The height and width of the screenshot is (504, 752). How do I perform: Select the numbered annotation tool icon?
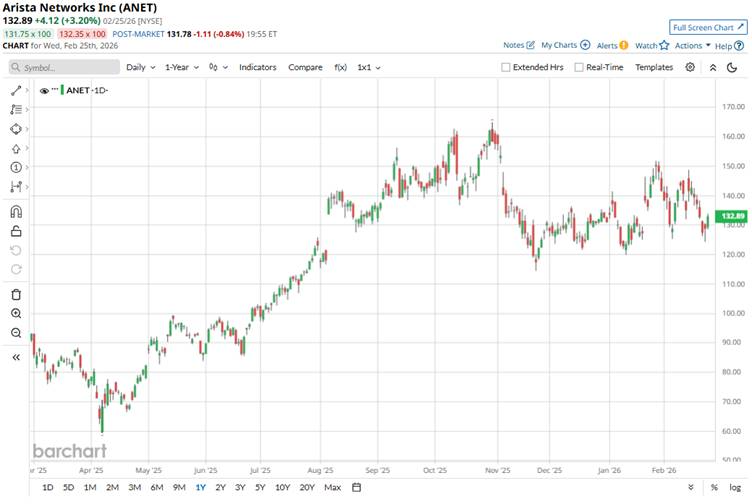pos(16,167)
